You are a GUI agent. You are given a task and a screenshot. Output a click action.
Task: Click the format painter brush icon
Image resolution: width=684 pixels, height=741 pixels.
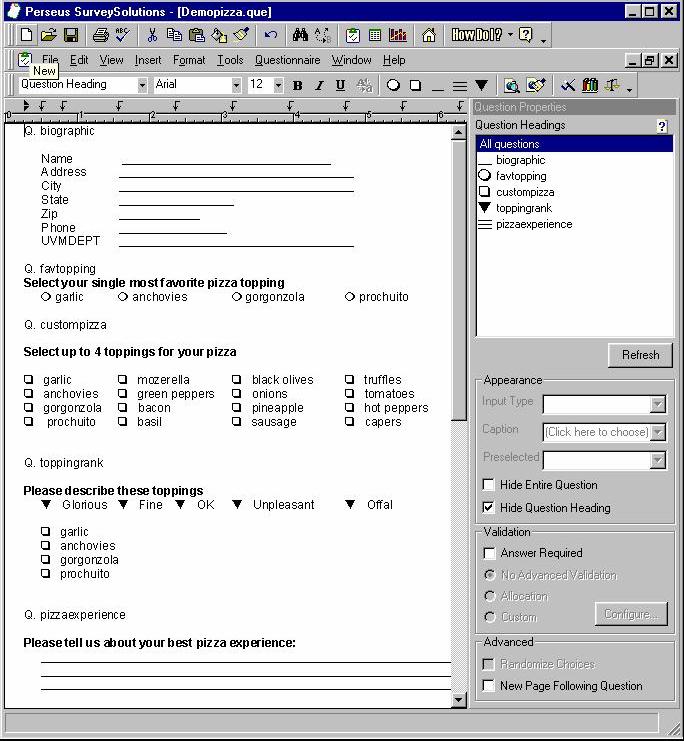point(241,35)
